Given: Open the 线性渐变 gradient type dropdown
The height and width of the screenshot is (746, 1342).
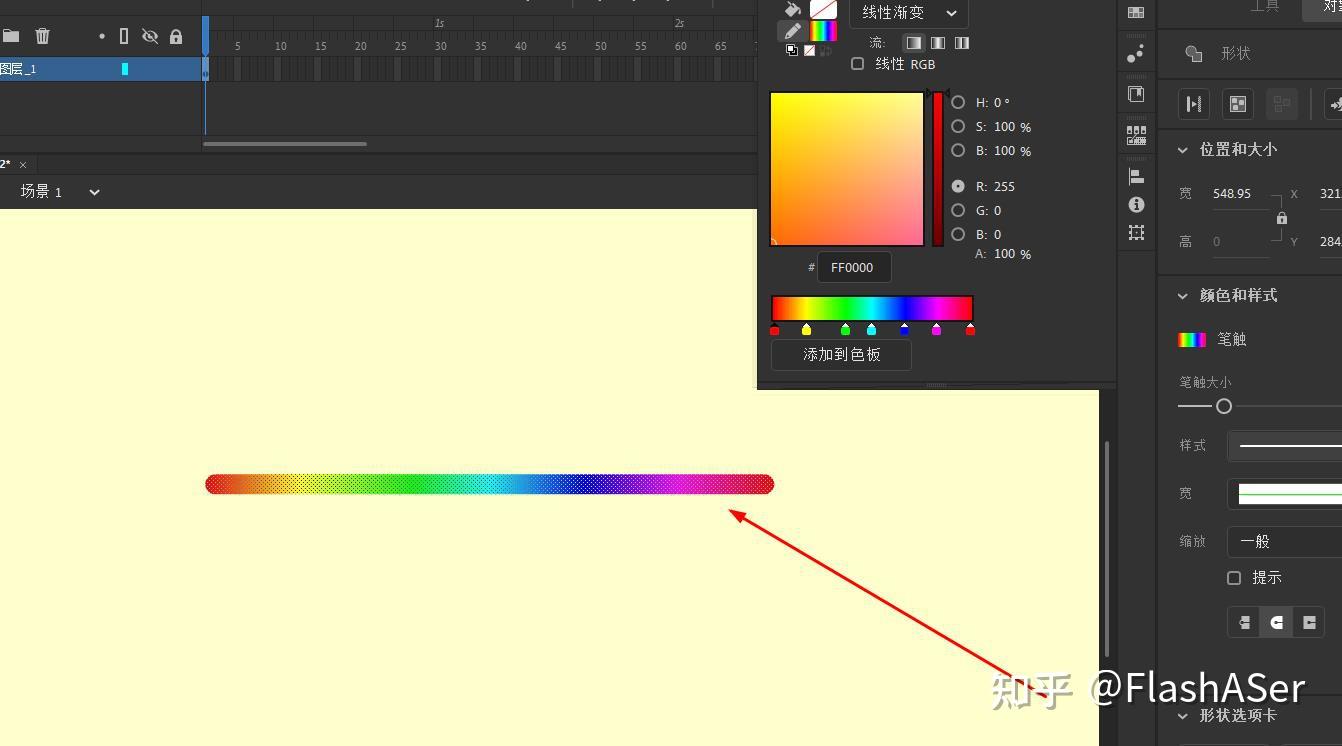Looking at the screenshot, I should coord(907,13).
